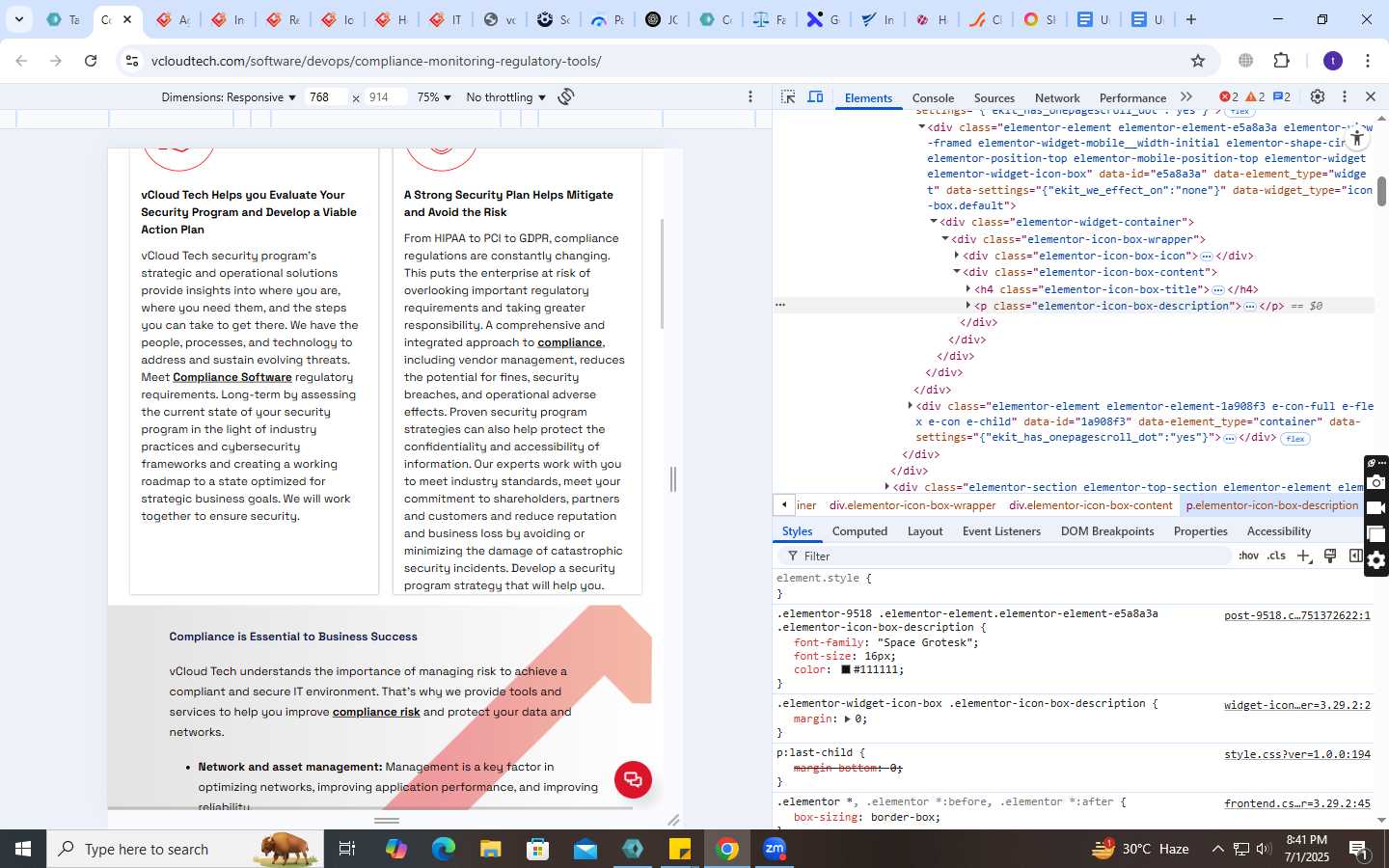Follow the 'compliance risk' link in the page

pyautogui.click(x=376, y=712)
